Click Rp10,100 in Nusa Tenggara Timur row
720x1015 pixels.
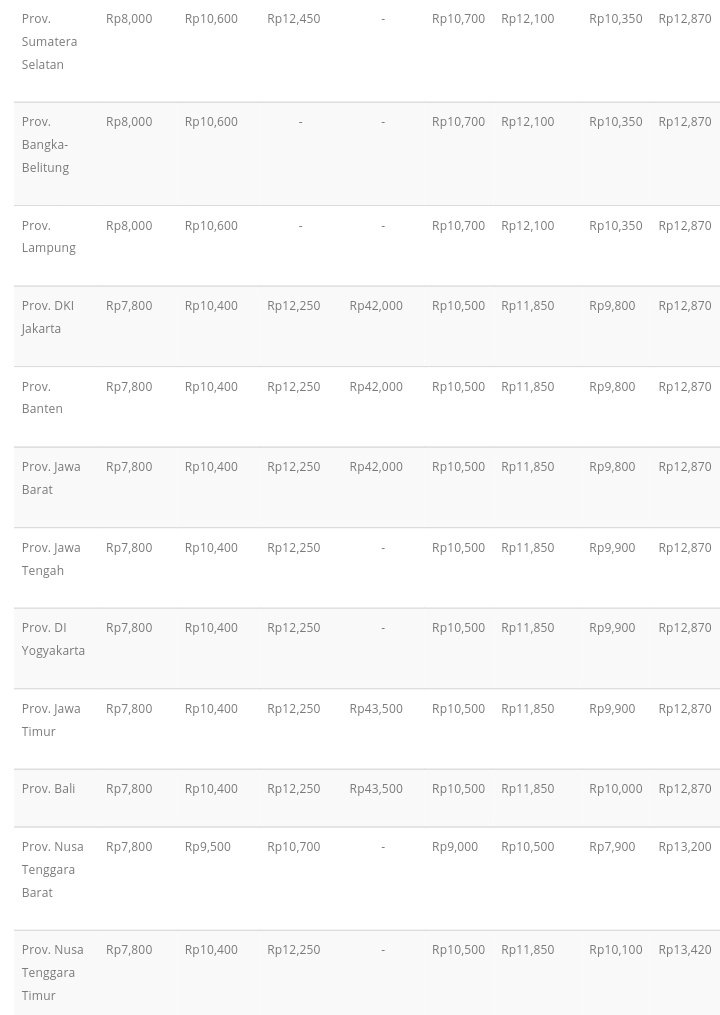click(615, 949)
